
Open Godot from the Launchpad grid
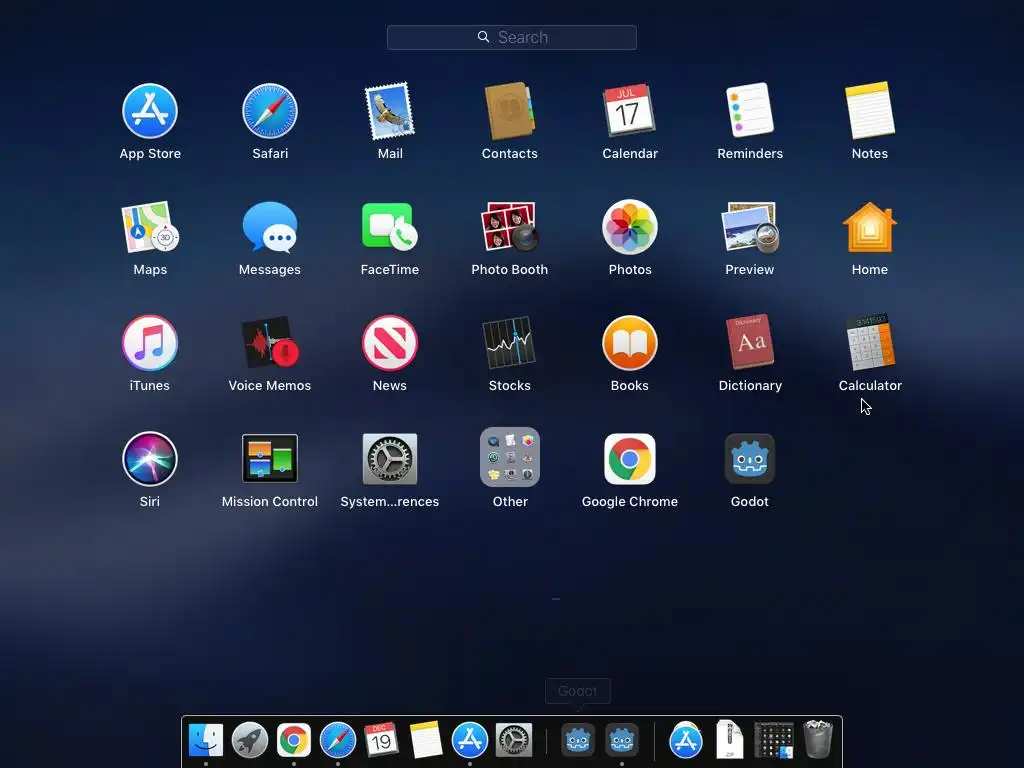click(750, 458)
